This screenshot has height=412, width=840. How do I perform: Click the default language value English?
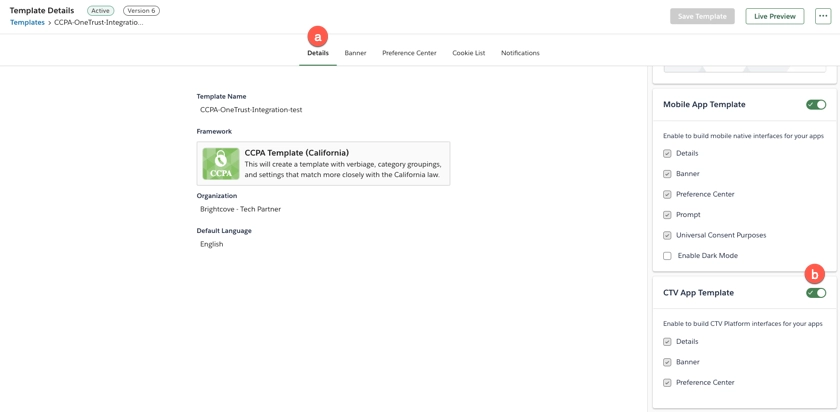pyautogui.click(x=212, y=244)
